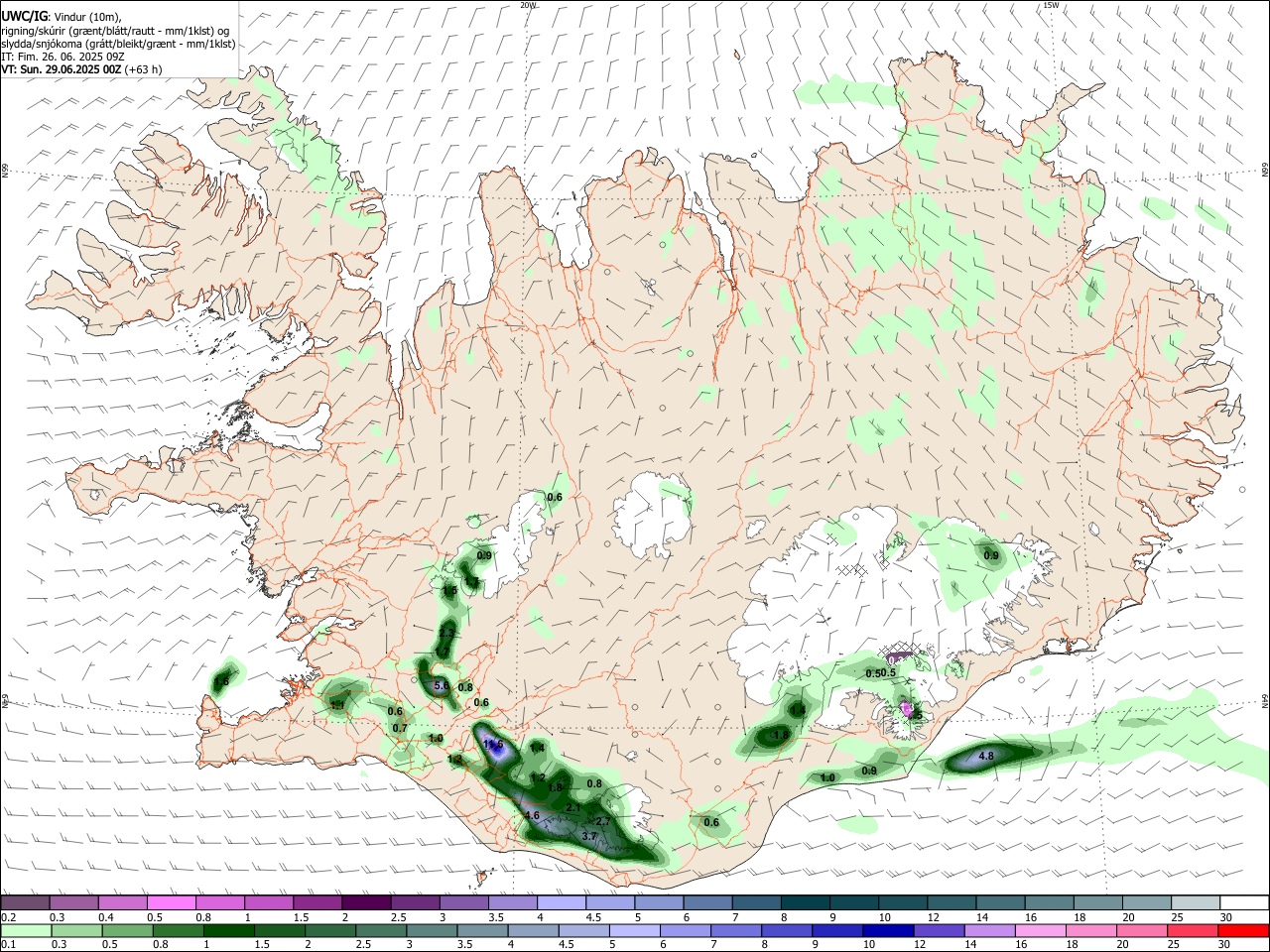Pick the light lavender snow swatch at 4

[561, 903]
